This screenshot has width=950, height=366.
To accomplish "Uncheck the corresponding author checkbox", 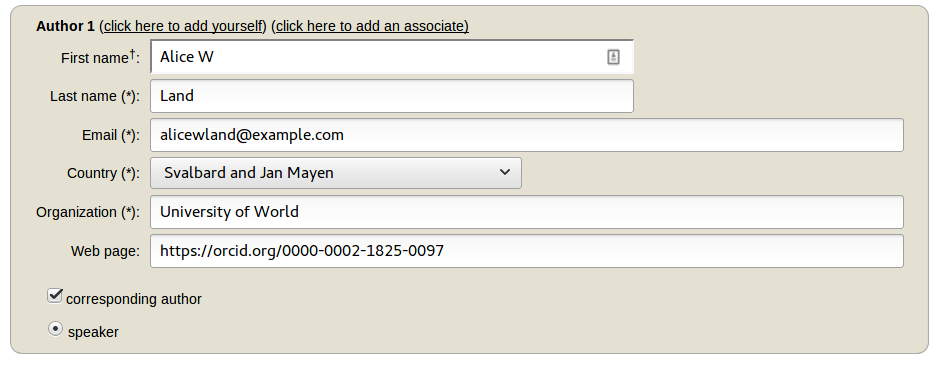I will click(55, 296).
